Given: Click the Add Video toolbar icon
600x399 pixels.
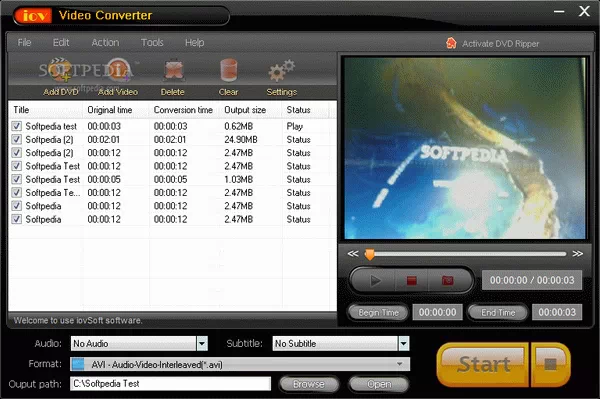Looking at the screenshot, I should tap(118, 70).
